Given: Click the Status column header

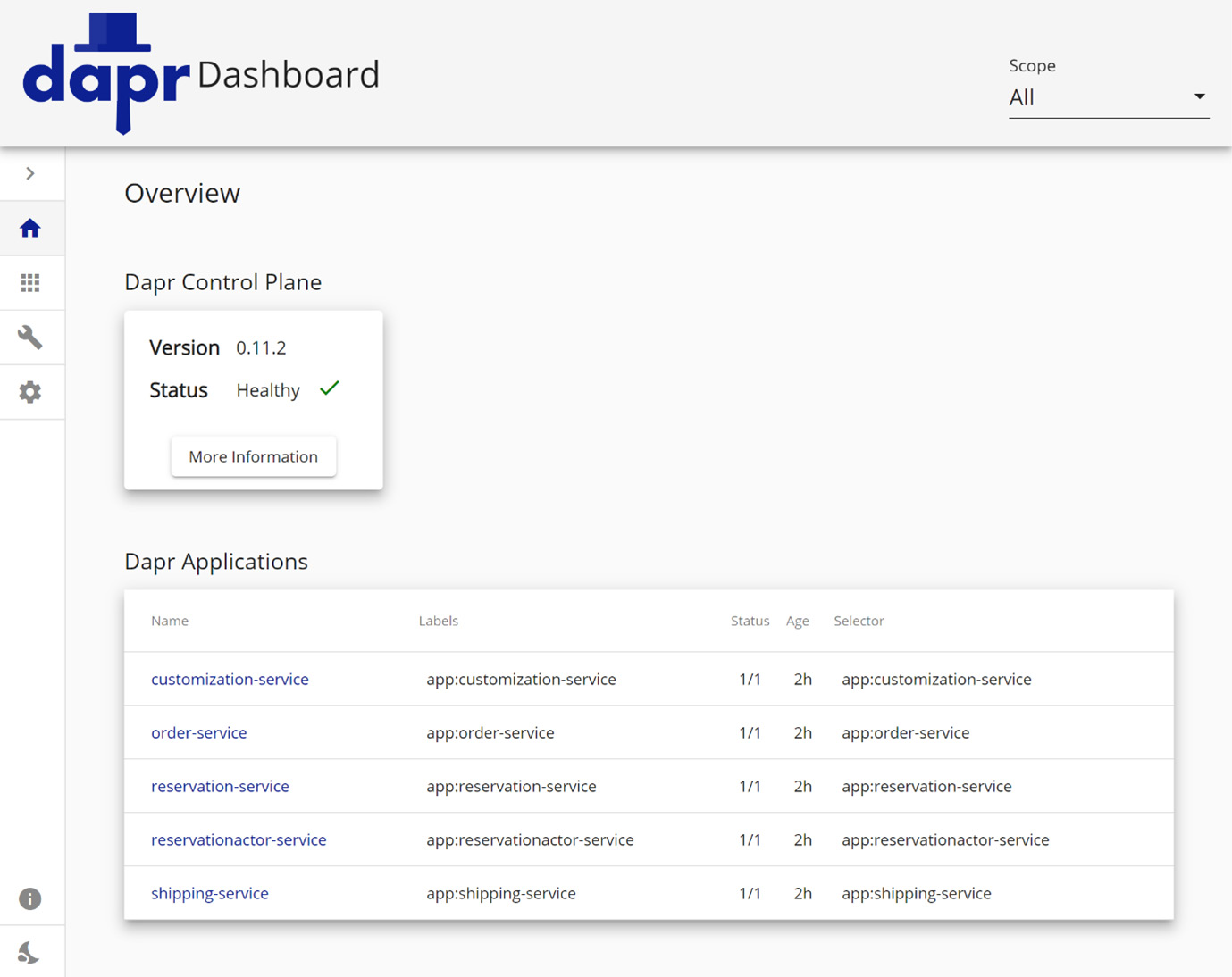Looking at the screenshot, I should point(750,621).
